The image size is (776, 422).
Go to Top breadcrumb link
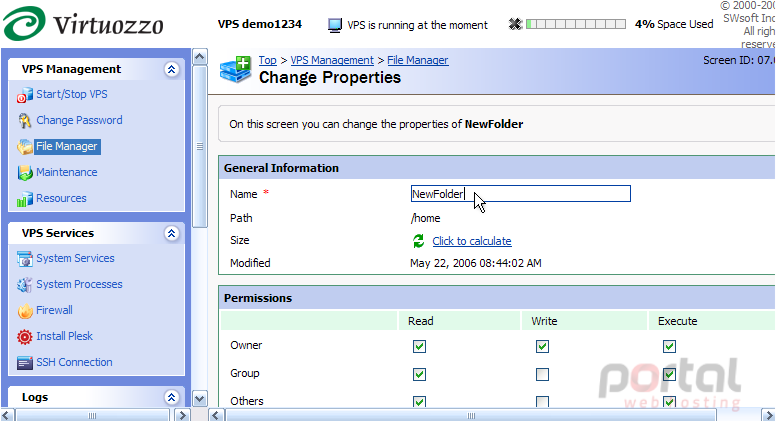[267, 60]
